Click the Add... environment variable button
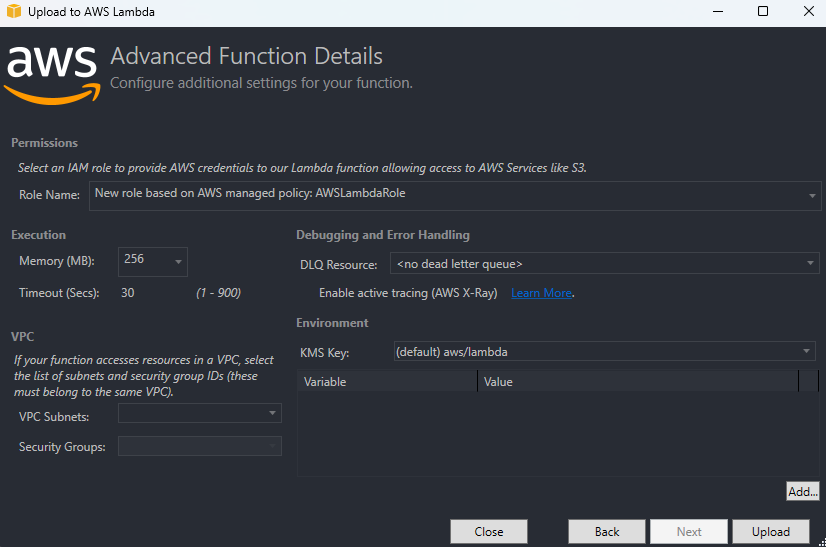This screenshot has width=826, height=547. click(802, 491)
